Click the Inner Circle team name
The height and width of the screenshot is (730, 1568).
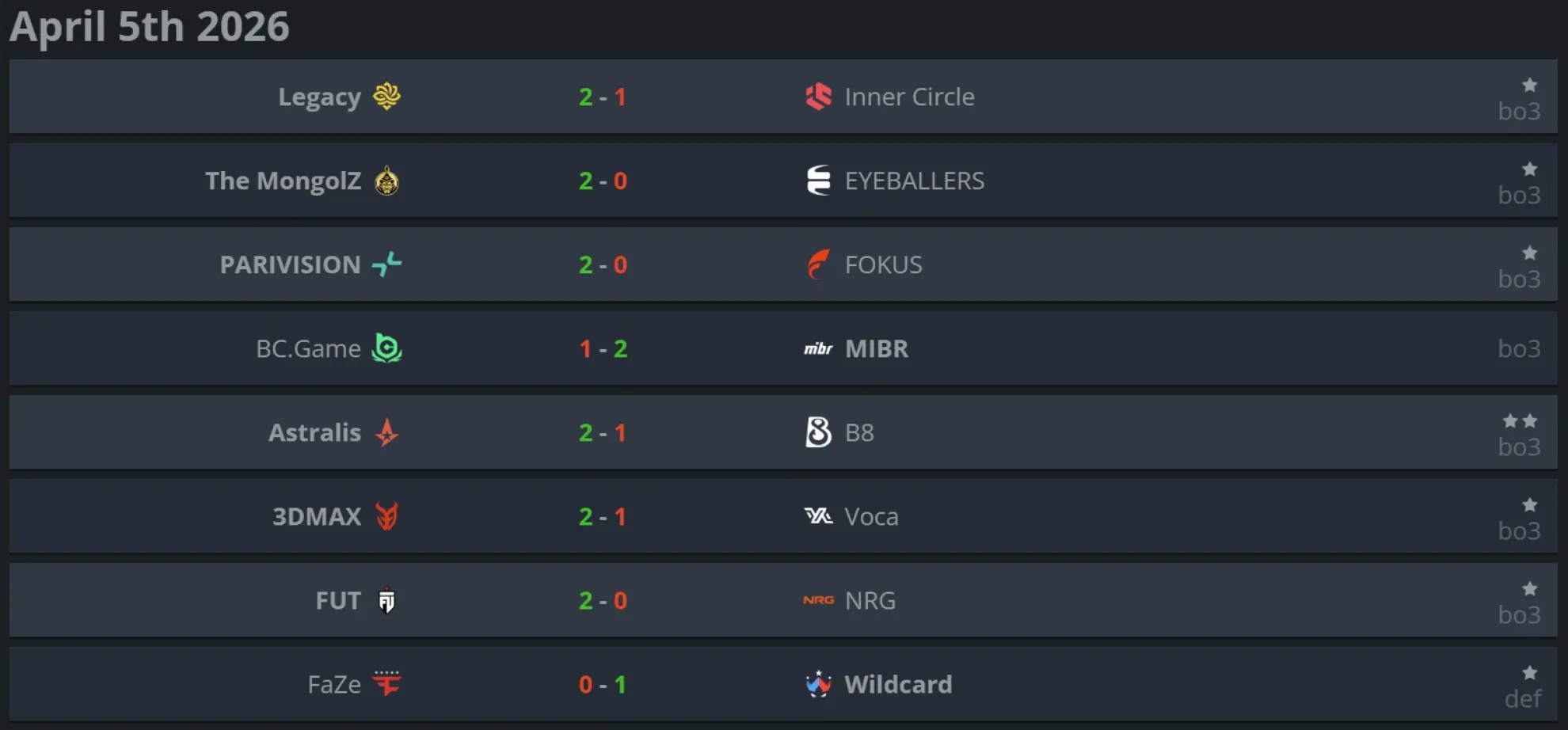pos(911,97)
